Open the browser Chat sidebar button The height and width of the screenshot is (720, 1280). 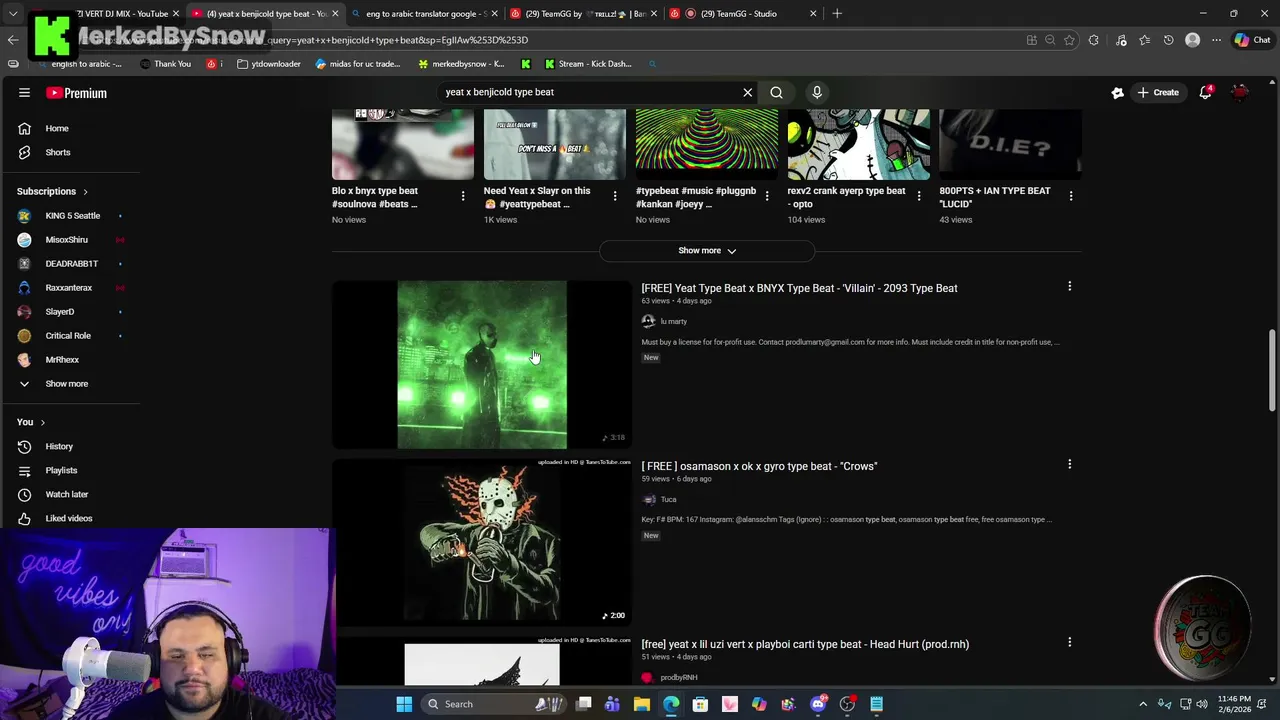(1252, 40)
